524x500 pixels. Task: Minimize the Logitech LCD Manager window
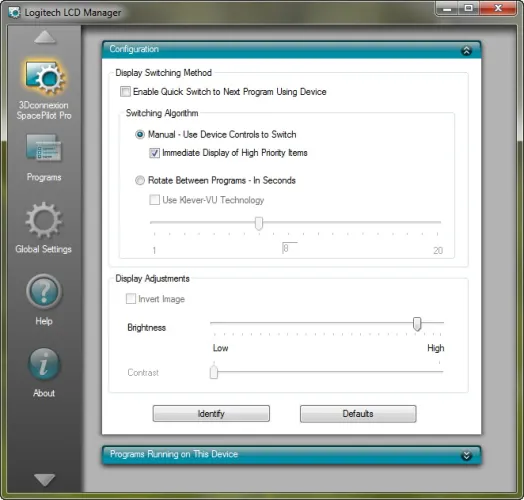[x=447, y=8]
